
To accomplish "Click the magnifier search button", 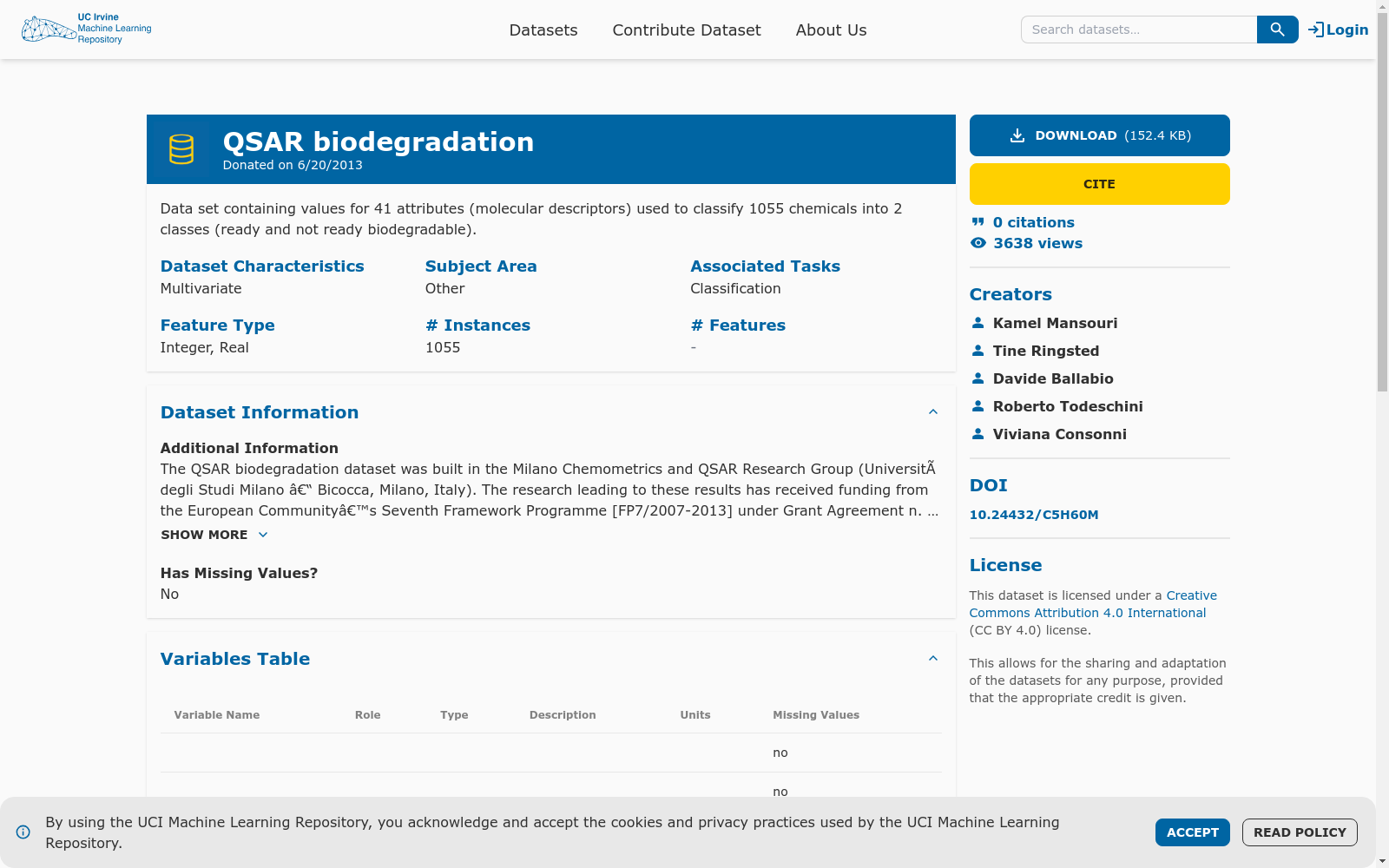I will click(1277, 30).
